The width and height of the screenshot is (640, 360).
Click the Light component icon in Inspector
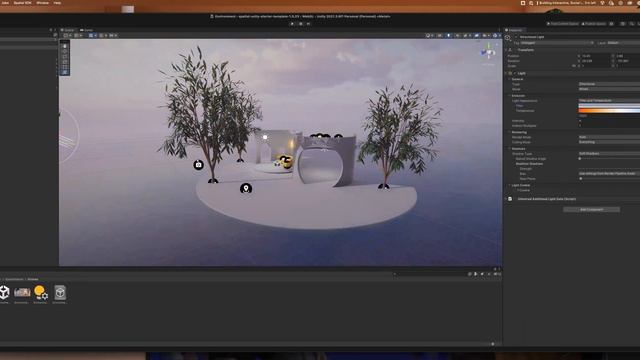click(x=510, y=73)
